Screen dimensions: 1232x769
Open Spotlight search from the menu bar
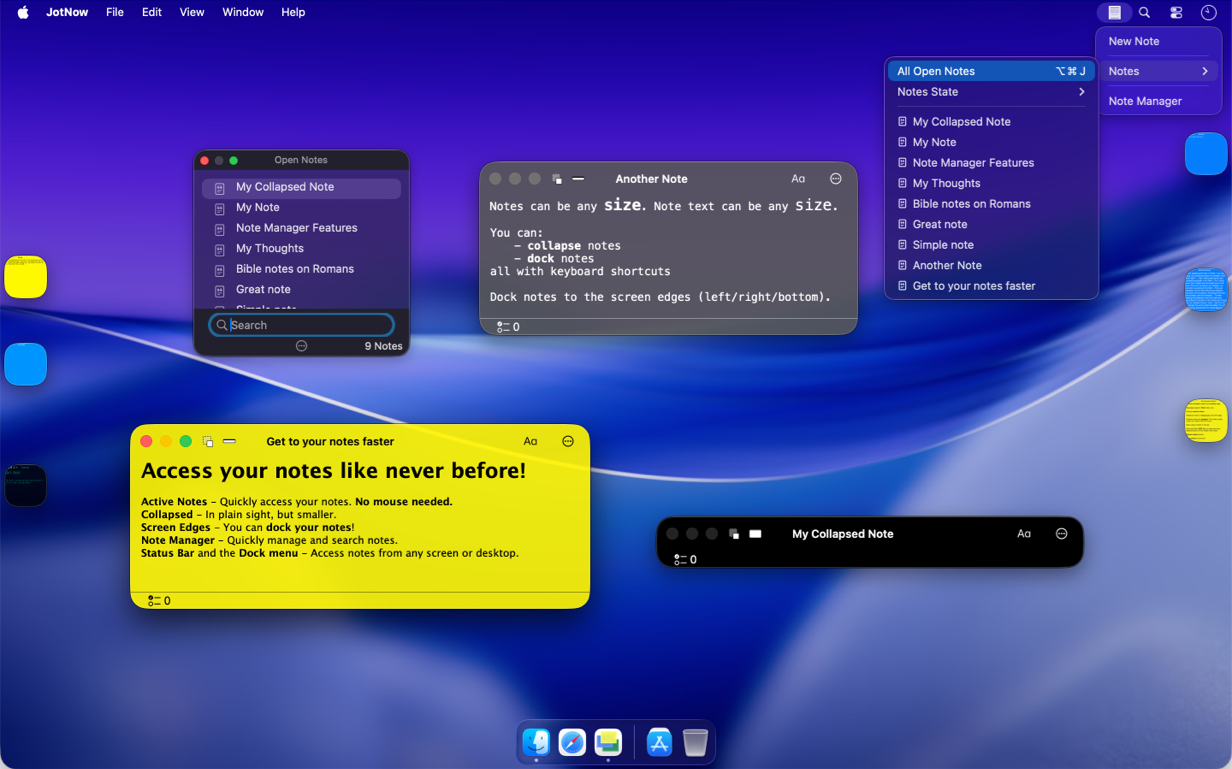coord(1144,12)
